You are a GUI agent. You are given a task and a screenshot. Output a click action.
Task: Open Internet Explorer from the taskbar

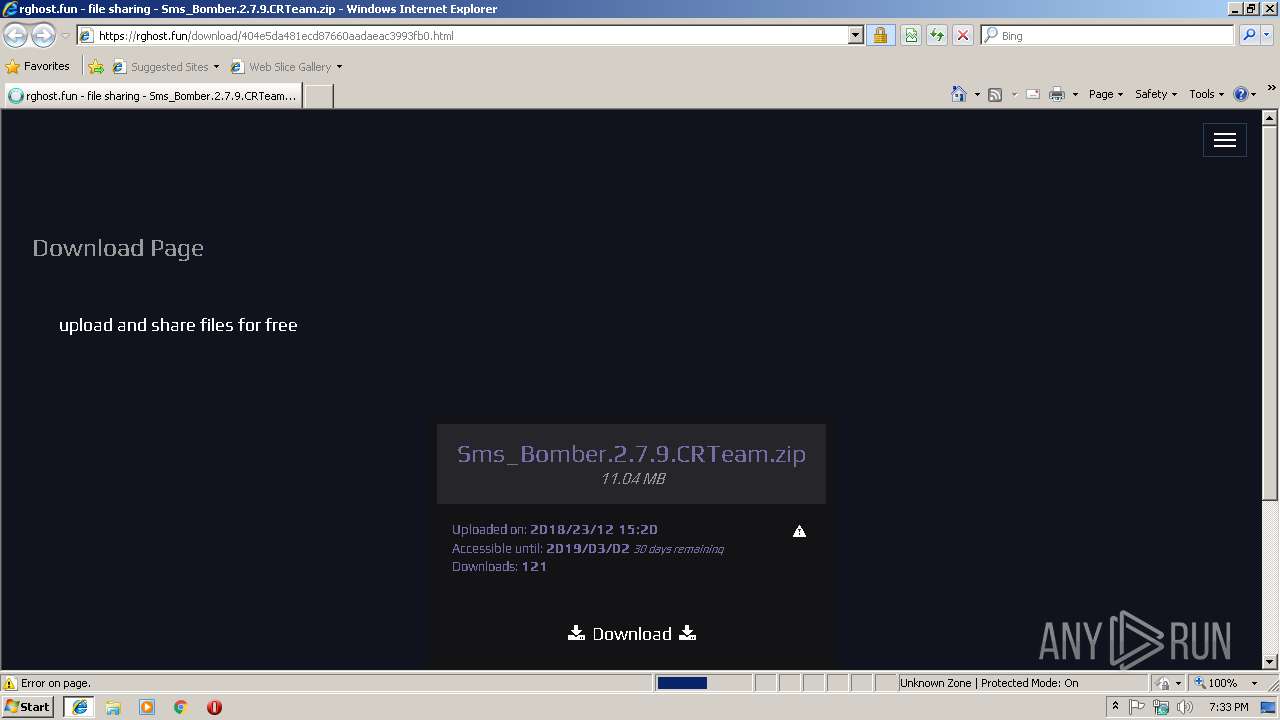80,707
